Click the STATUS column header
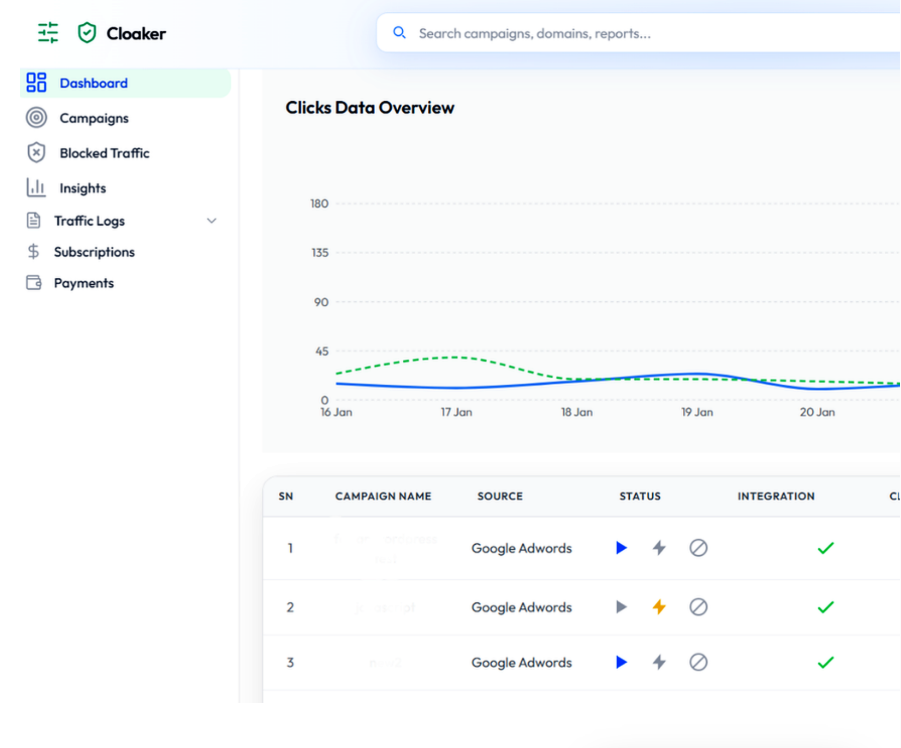The image size is (901, 748). [640, 496]
